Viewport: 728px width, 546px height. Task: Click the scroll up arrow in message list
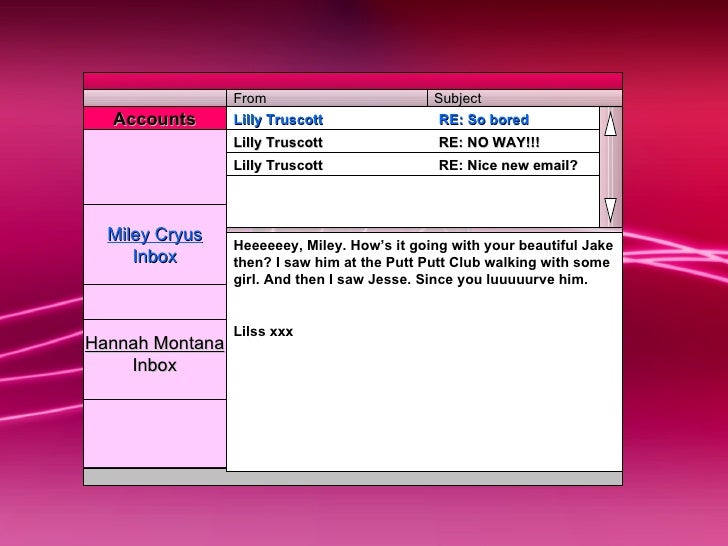coord(611,124)
